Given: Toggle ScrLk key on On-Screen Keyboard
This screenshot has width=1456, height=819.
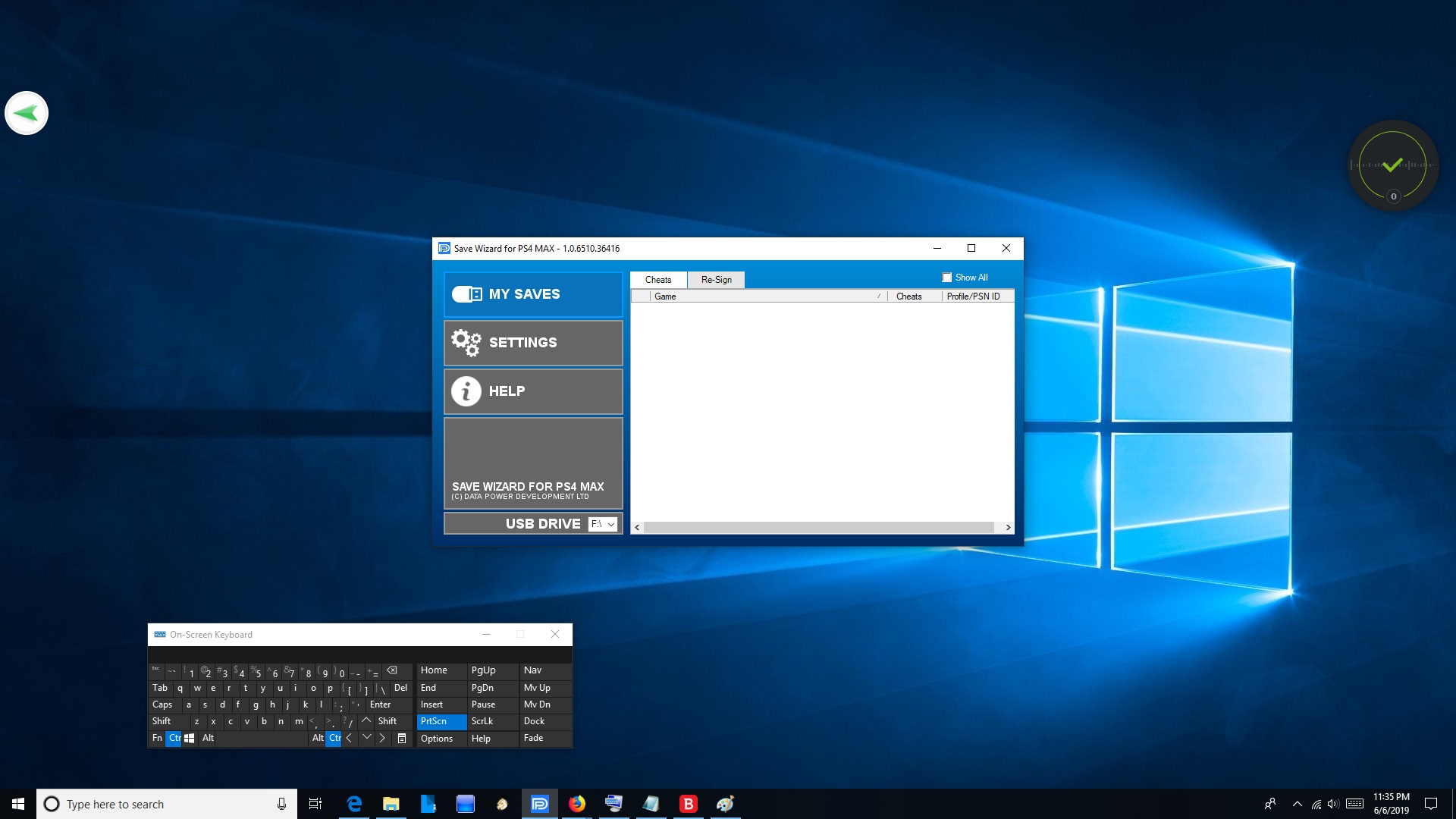Looking at the screenshot, I should (x=492, y=721).
